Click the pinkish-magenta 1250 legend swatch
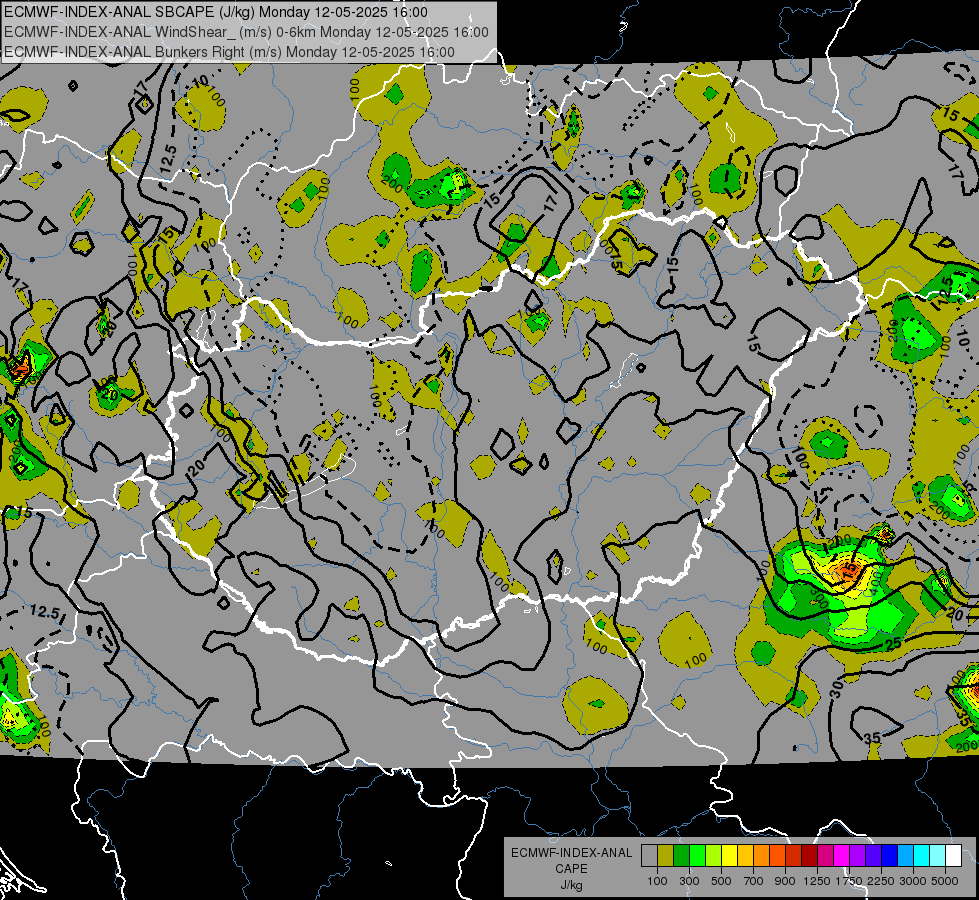Screen dimensions: 979x900 825,856
